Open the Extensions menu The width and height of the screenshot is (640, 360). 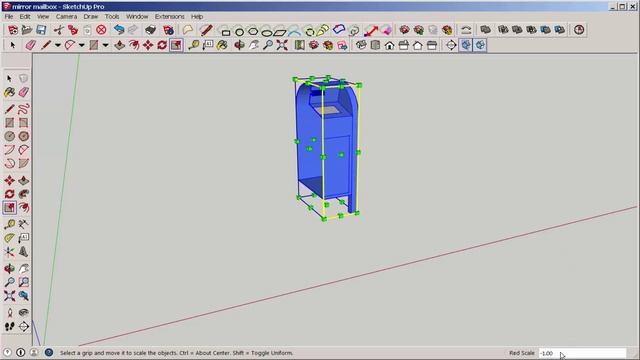tap(169, 16)
